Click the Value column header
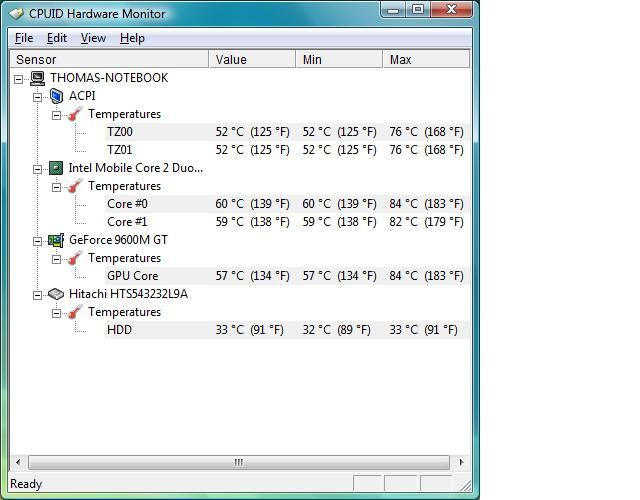 tap(252, 60)
